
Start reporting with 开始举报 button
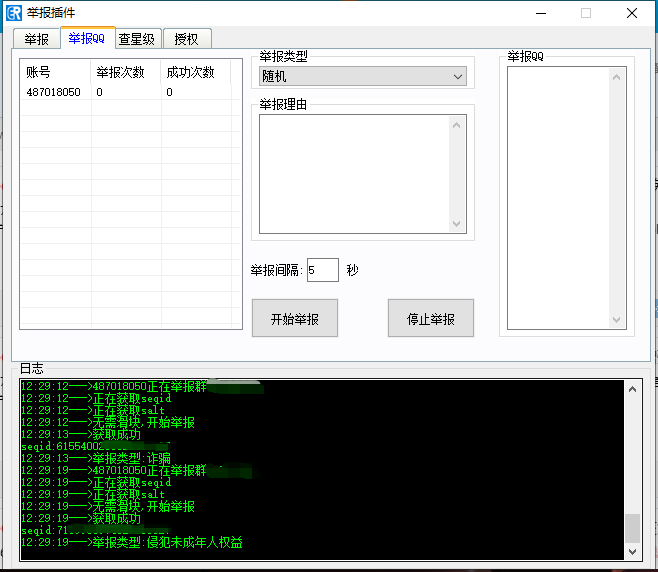[x=295, y=318]
